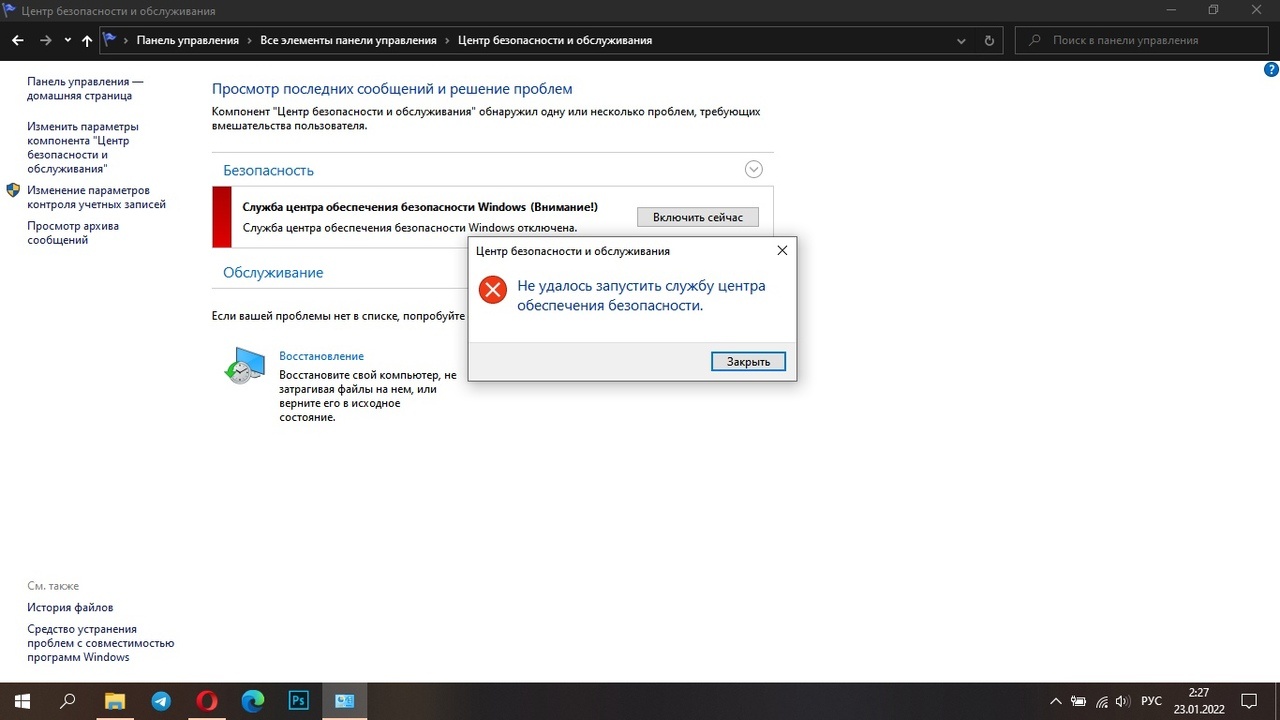Open 'История файлов' link
Viewport: 1280px width, 720px height.
(x=70, y=607)
